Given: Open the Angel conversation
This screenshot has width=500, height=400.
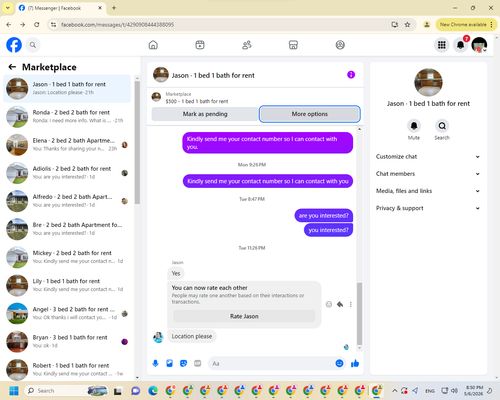Looking at the screenshot, I should pyautogui.click(x=67, y=314).
